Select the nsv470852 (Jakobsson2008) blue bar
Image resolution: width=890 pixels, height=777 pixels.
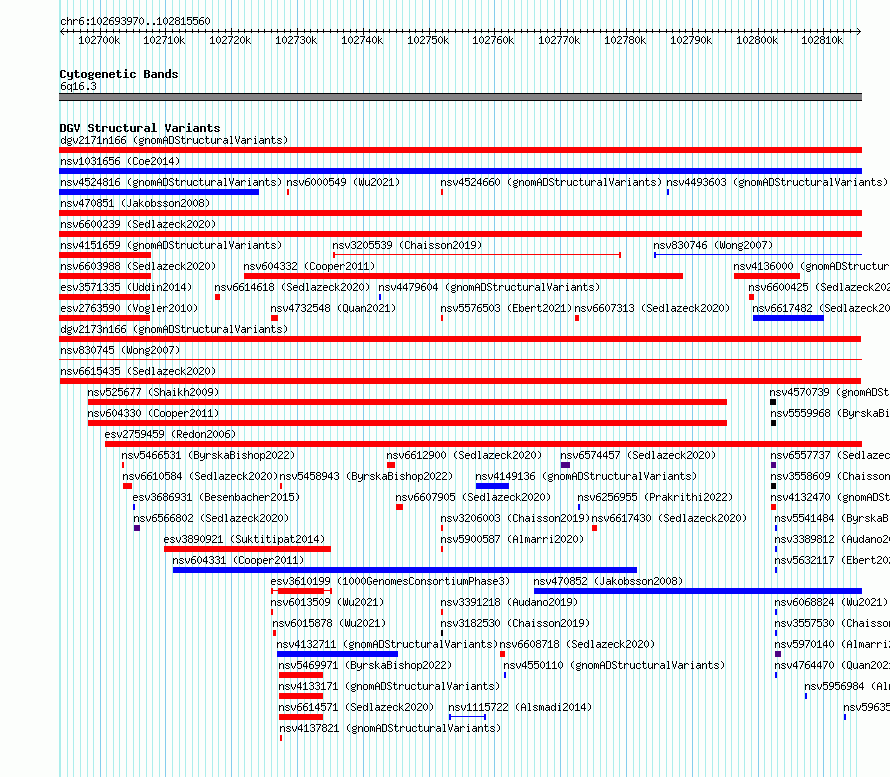tap(698, 591)
